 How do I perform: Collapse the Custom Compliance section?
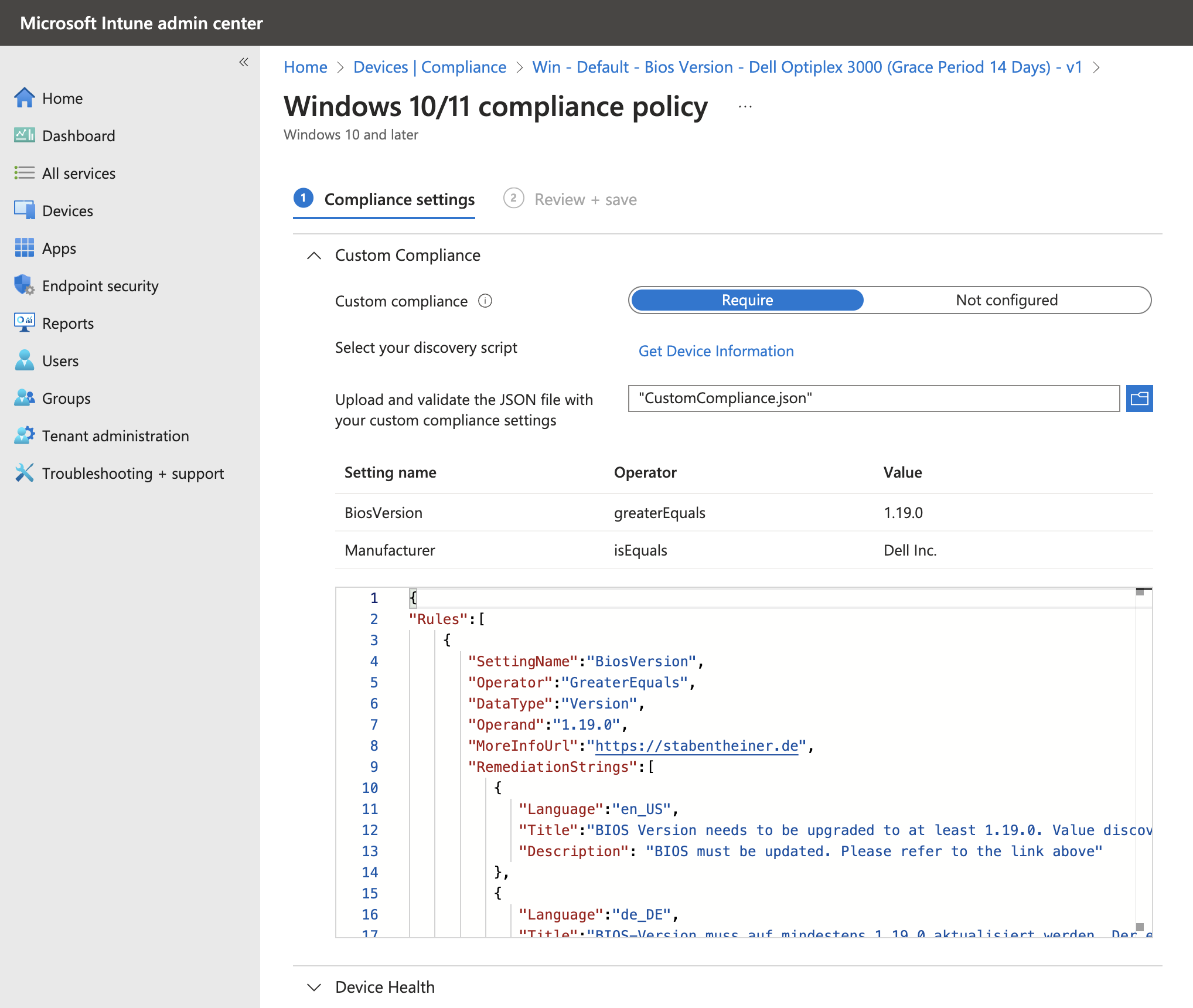314,256
